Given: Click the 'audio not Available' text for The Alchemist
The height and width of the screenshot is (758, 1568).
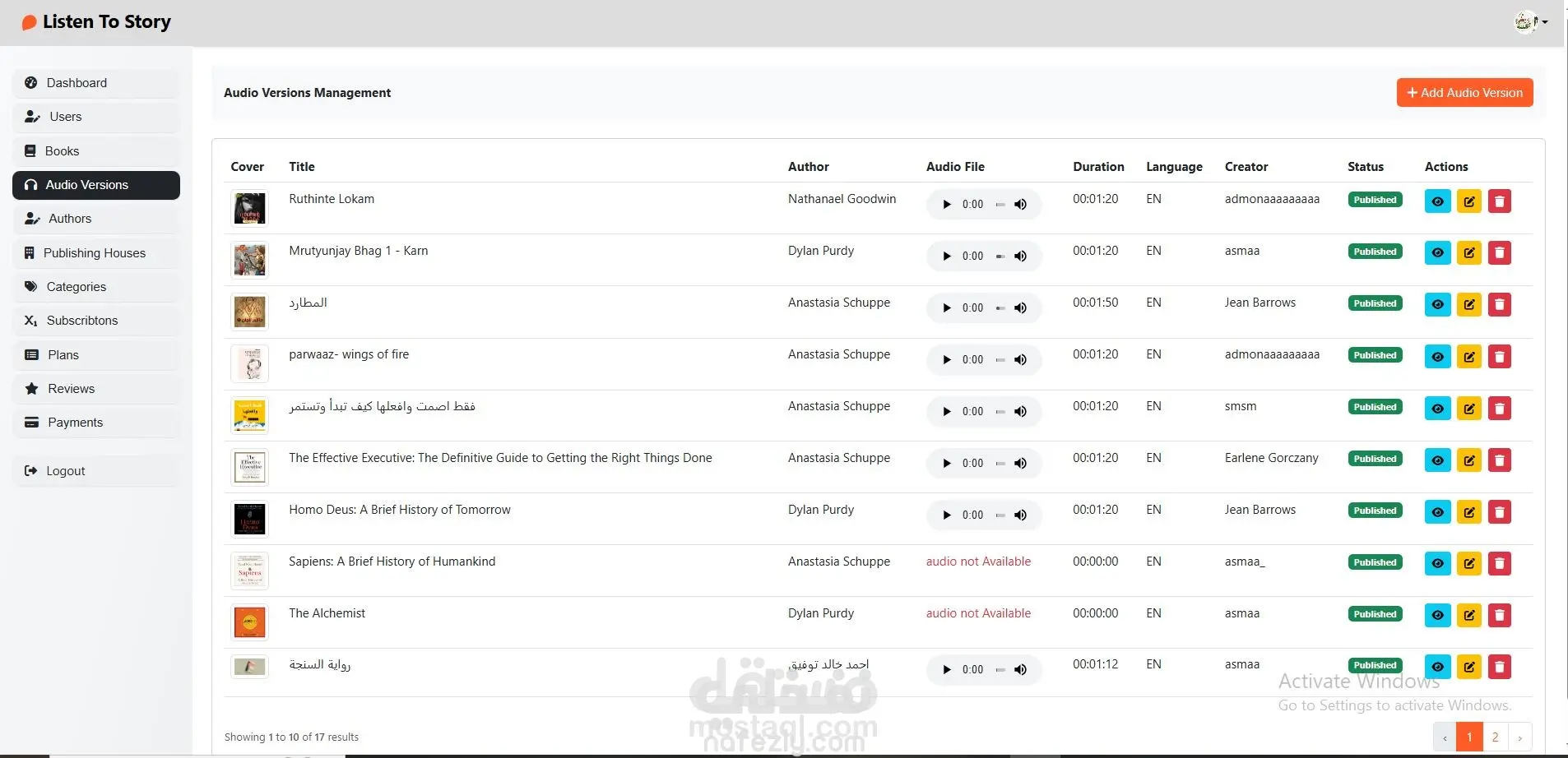Looking at the screenshot, I should (978, 613).
